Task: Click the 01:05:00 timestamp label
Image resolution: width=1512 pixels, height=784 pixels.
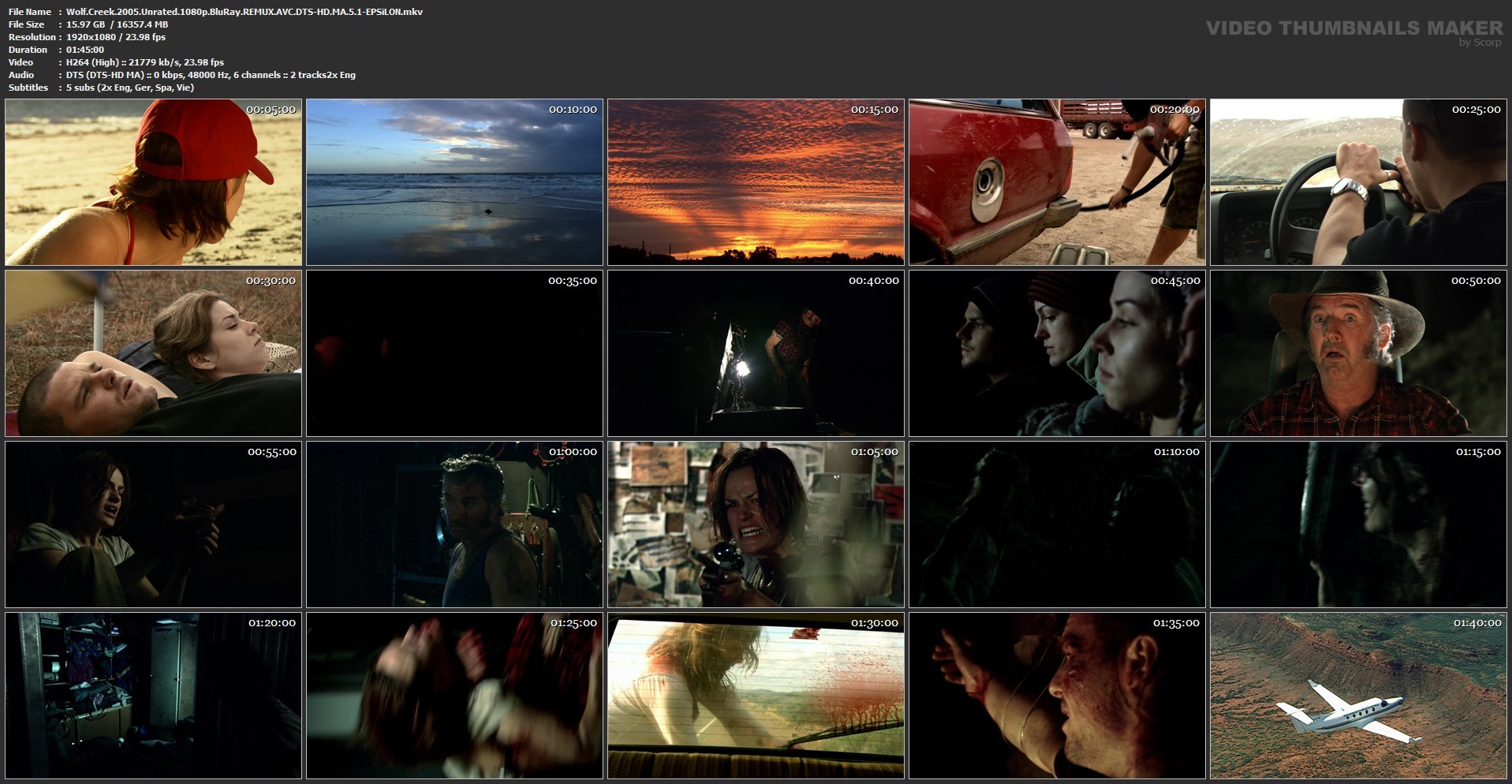Action: click(874, 452)
